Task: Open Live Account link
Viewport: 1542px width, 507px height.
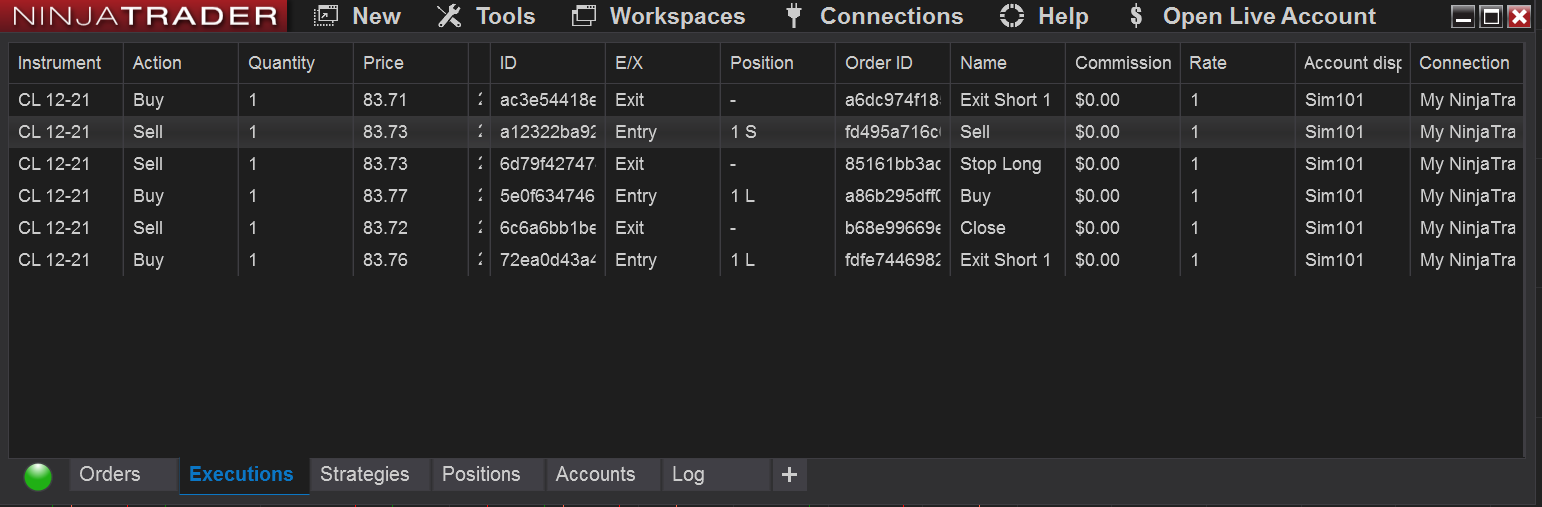Action: (x=1269, y=16)
